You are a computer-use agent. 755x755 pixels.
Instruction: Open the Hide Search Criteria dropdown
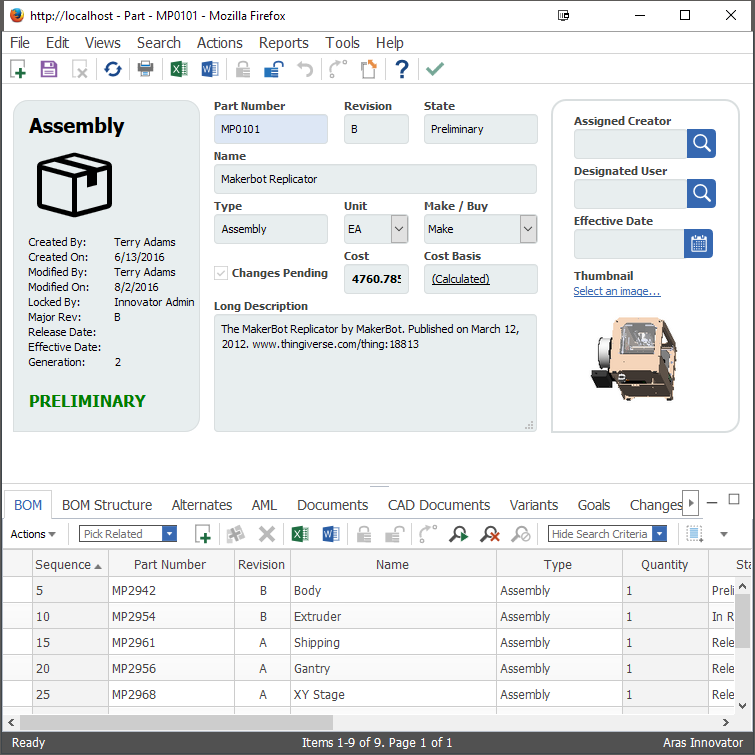point(660,534)
